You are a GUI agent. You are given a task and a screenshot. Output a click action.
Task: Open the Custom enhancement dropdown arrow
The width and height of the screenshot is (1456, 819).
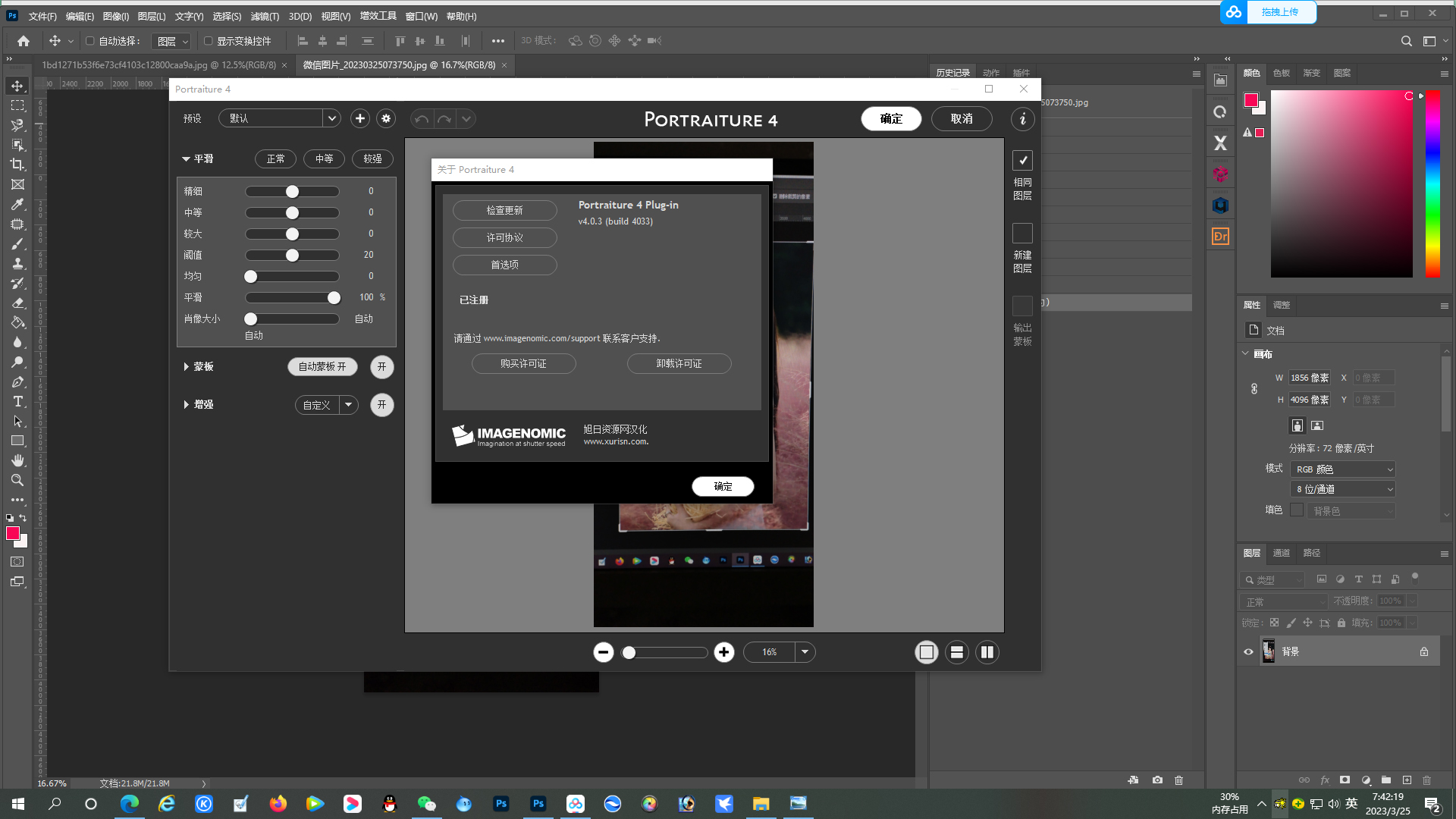(349, 405)
